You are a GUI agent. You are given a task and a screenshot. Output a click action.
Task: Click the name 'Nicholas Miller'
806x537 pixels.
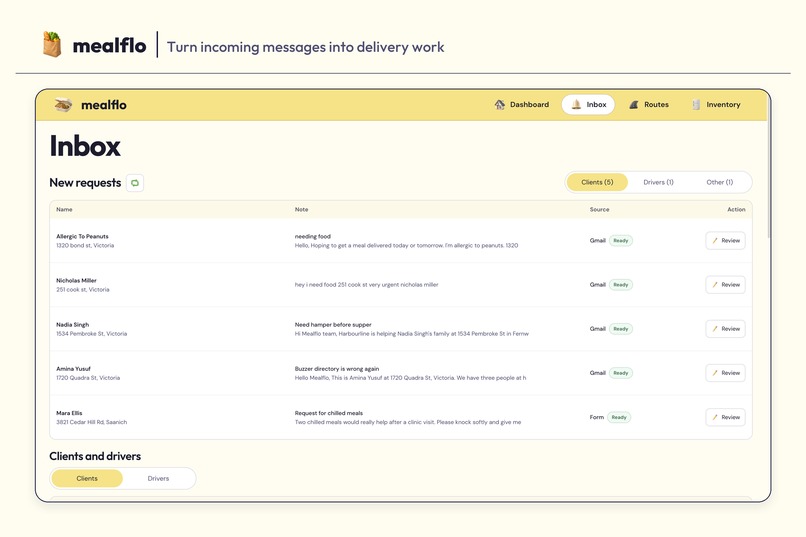coord(76,281)
